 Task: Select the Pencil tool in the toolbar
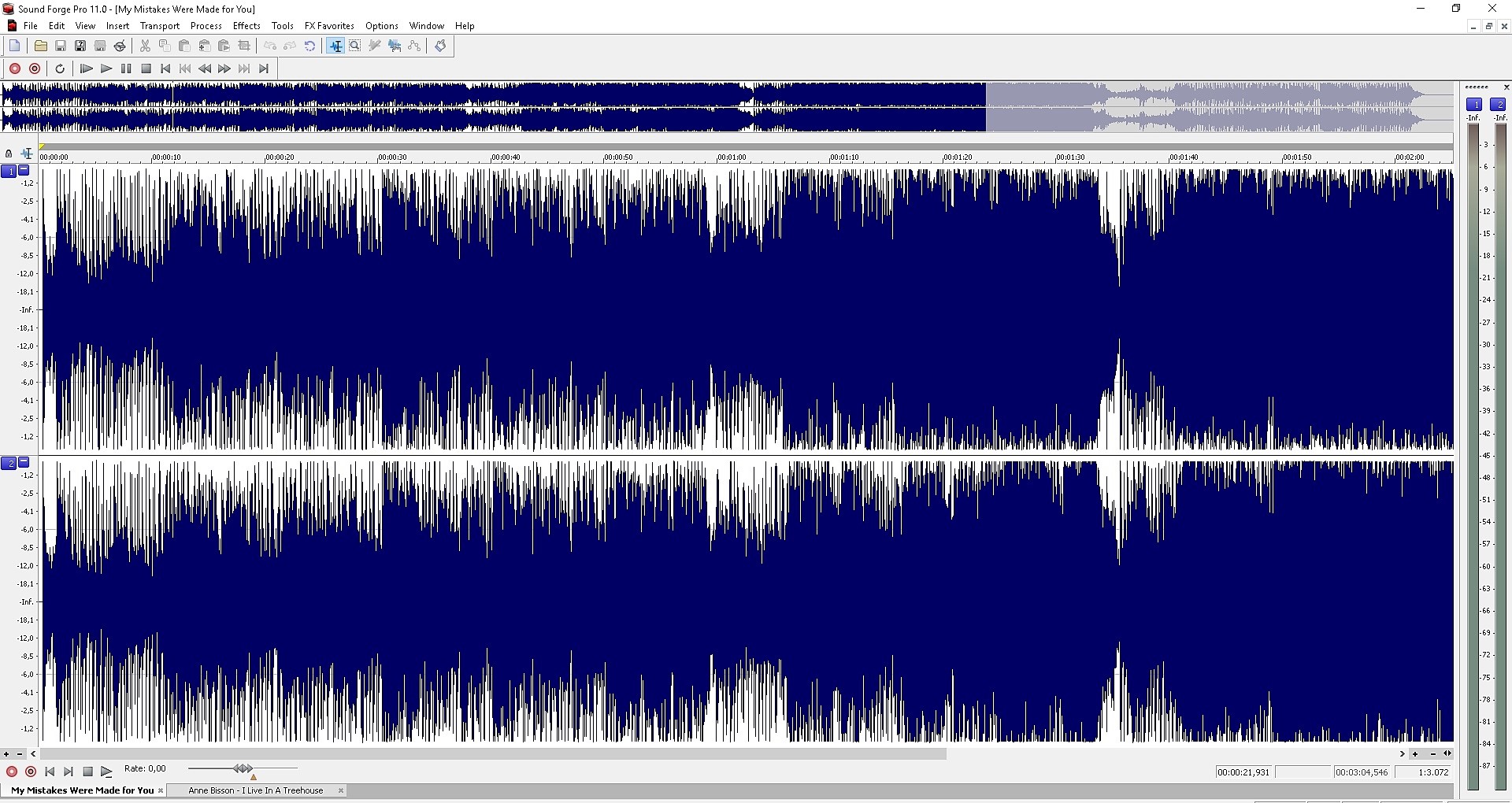[x=375, y=46]
